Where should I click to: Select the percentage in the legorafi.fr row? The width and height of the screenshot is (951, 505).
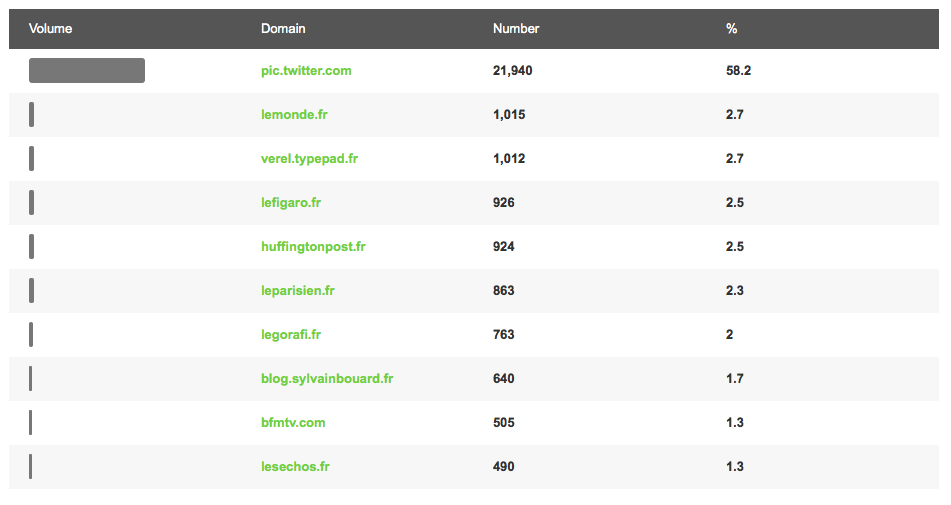click(x=730, y=335)
